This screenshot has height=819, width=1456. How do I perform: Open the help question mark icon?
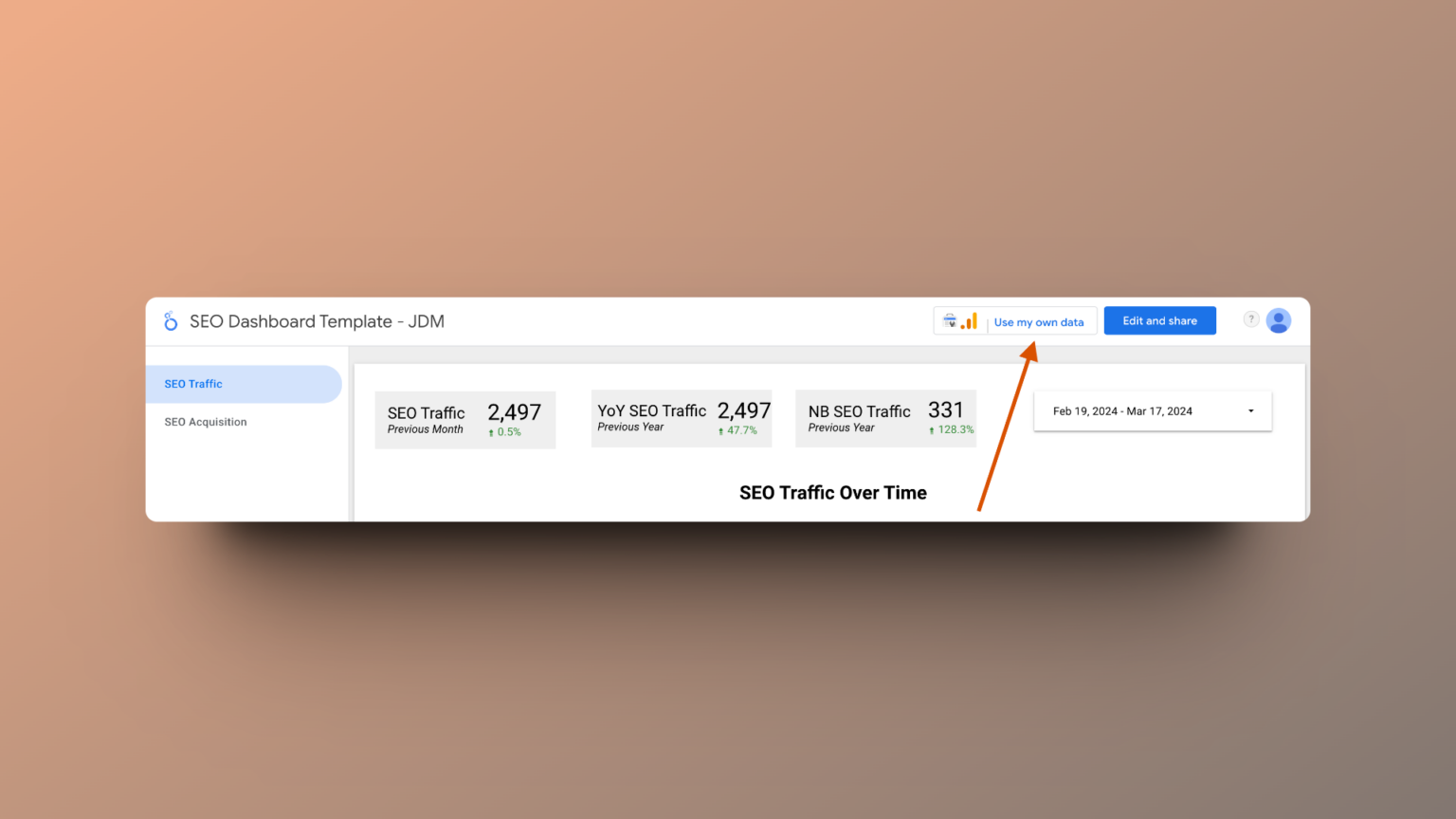tap(1251, 319)
